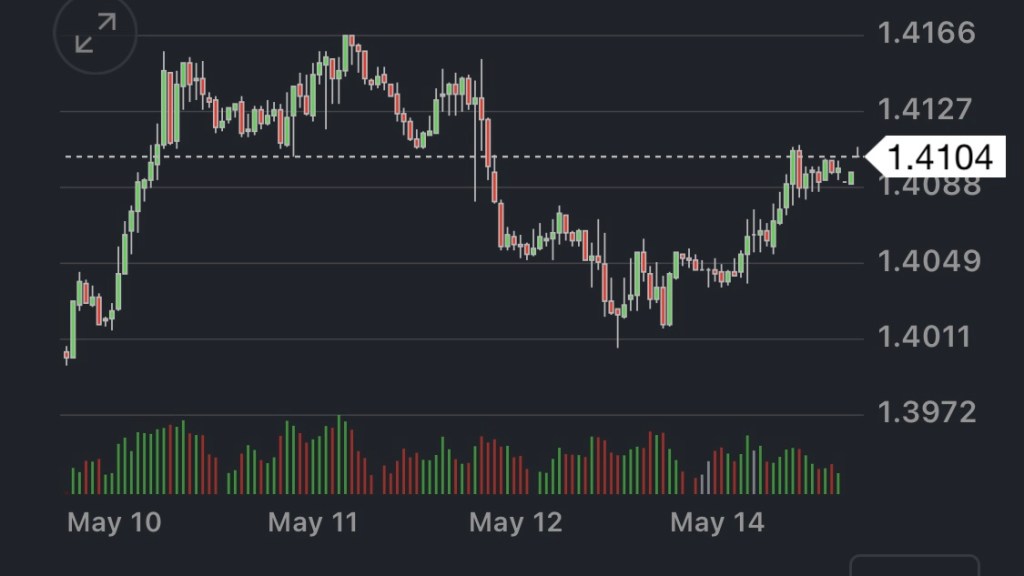Click the first candlestick at chart's left edge

[x=67, y=353]
